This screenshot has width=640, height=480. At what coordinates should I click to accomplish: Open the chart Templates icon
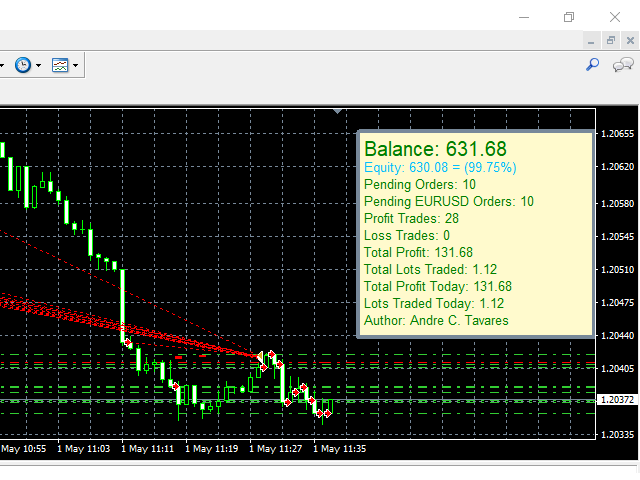[60, 65]
